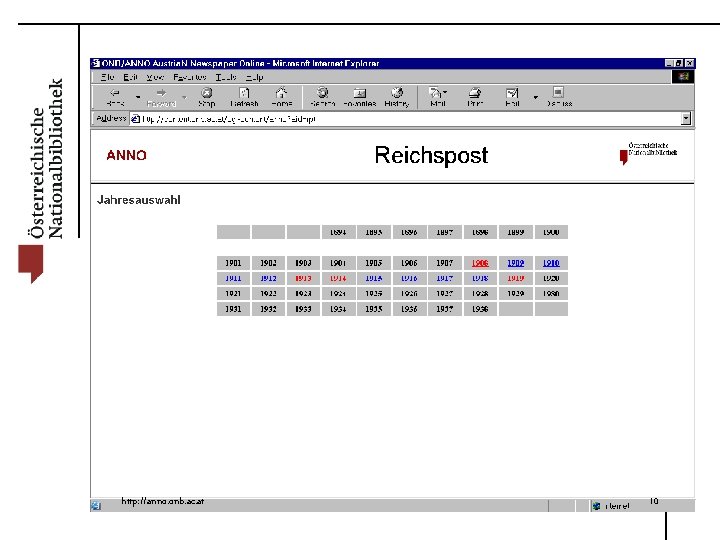This screenshot has height=540, width=720.
Task: Select the 1905 year cell
Action: [x=374, y=263]
